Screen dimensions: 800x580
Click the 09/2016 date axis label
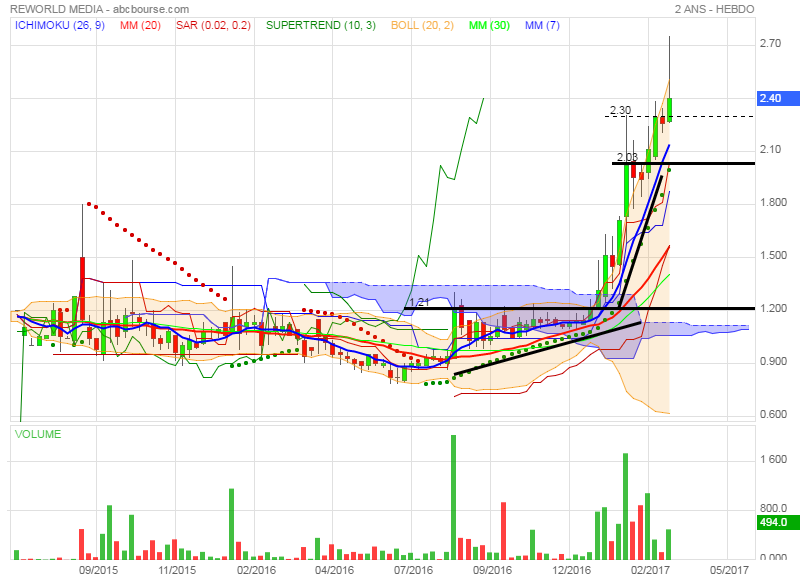click(x=492, y=570)
